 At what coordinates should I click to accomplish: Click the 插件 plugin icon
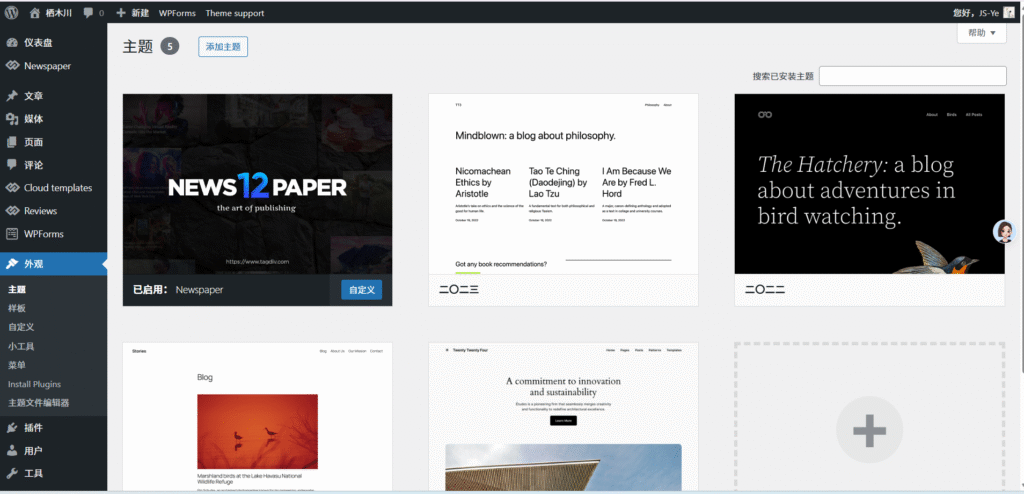click(12, 428)
